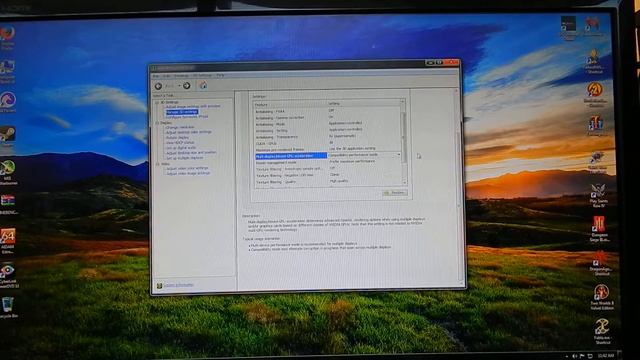Image resolution: width=640 pixels, height=360 pixels.
Task: Open the Play Saints Row IV shortcut
Action: pos(599,195)
